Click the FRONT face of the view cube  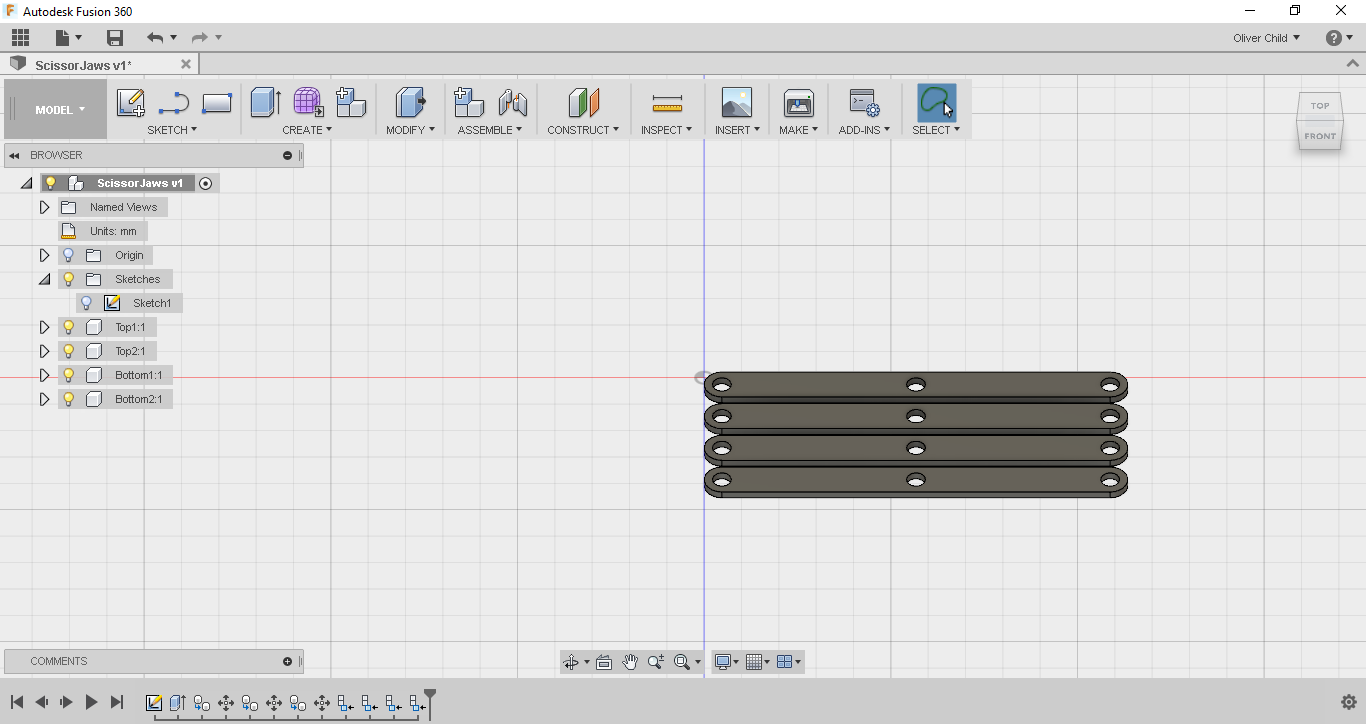1320,136
